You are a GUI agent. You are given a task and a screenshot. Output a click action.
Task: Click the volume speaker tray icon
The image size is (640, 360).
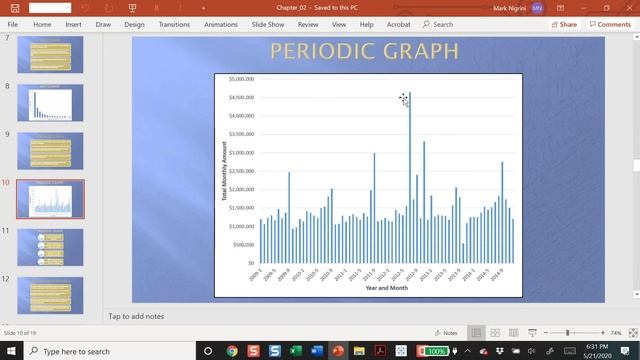[x=531, y=351]
